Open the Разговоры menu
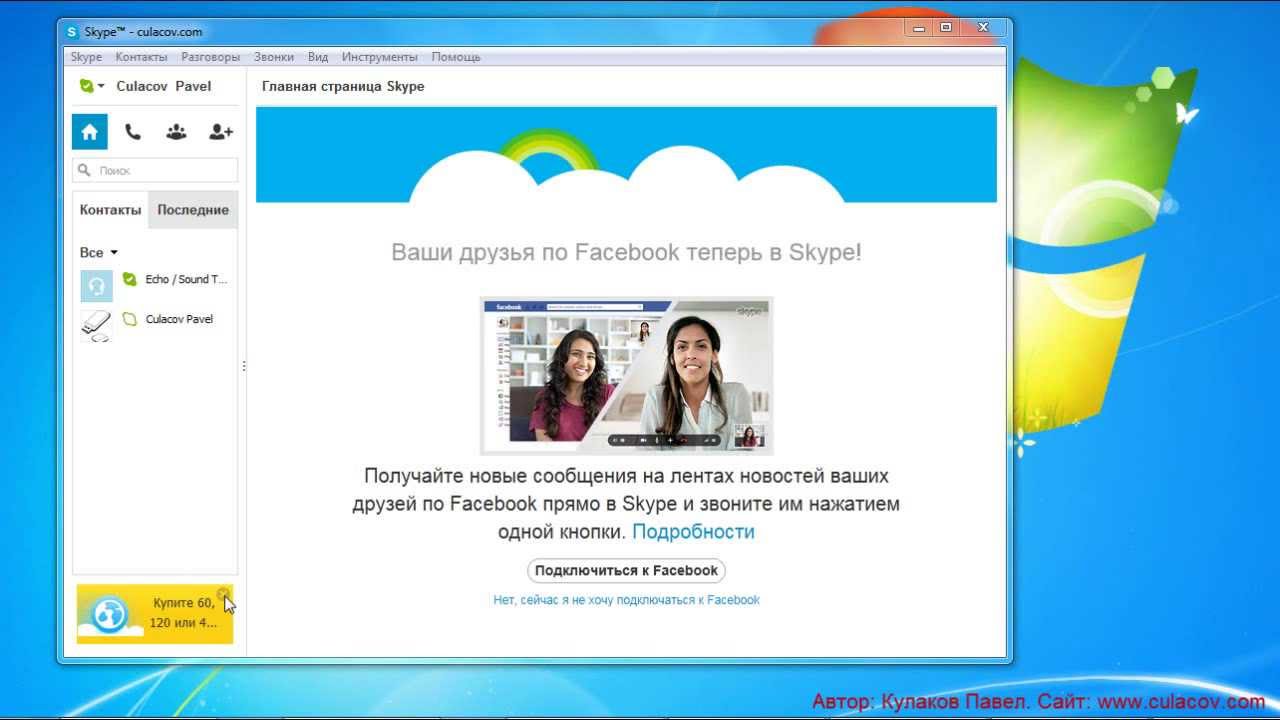 [x=210, y=57]
